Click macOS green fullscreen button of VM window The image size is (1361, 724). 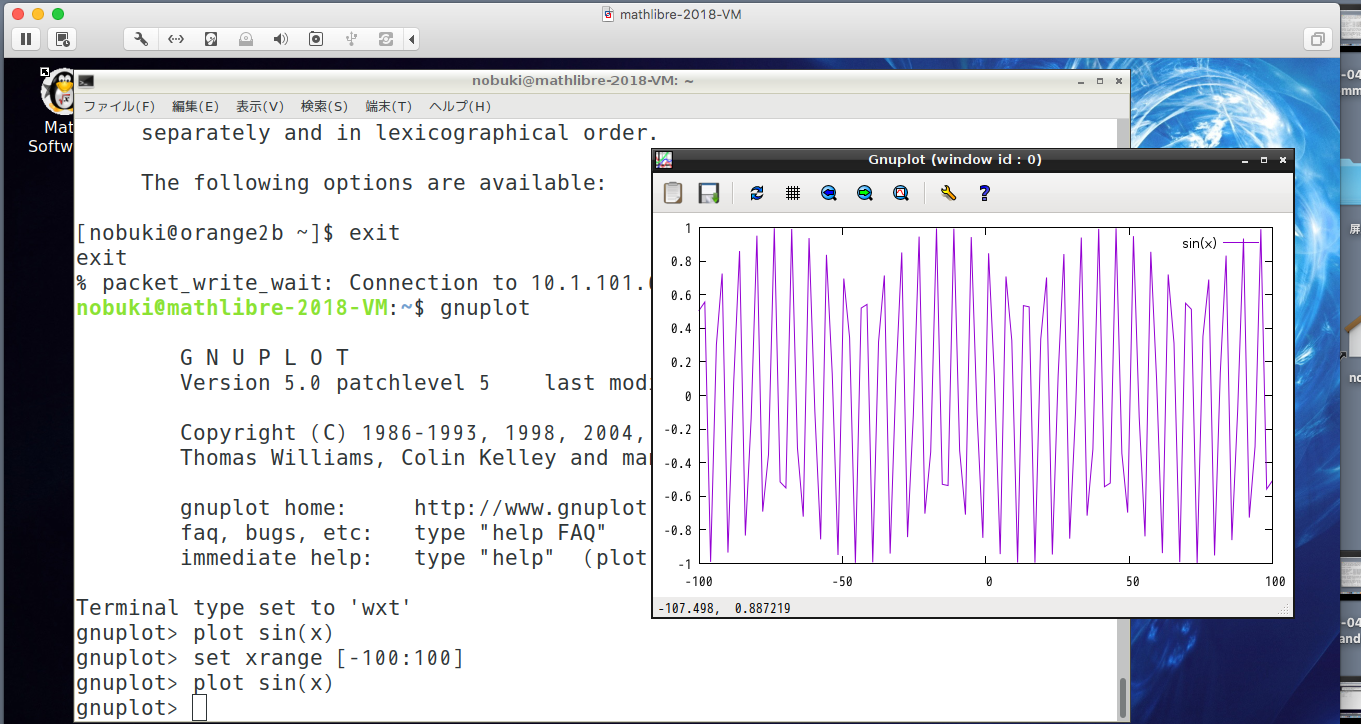tap(57, 14)
